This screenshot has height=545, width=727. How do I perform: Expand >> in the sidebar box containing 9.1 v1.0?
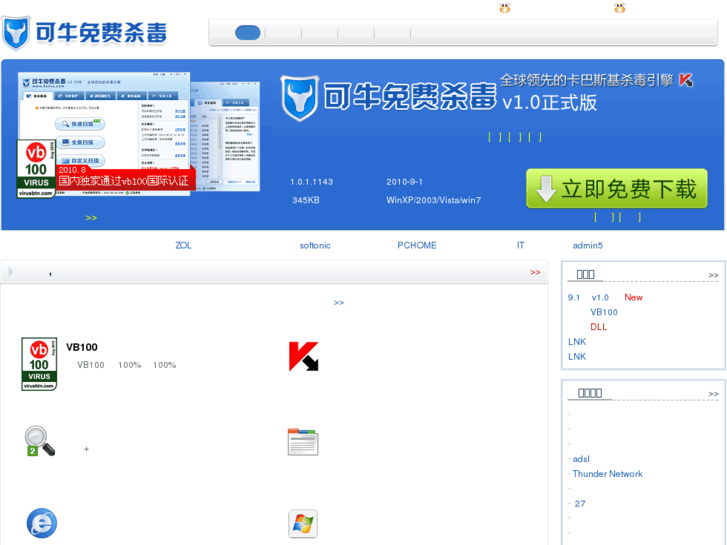713,276
